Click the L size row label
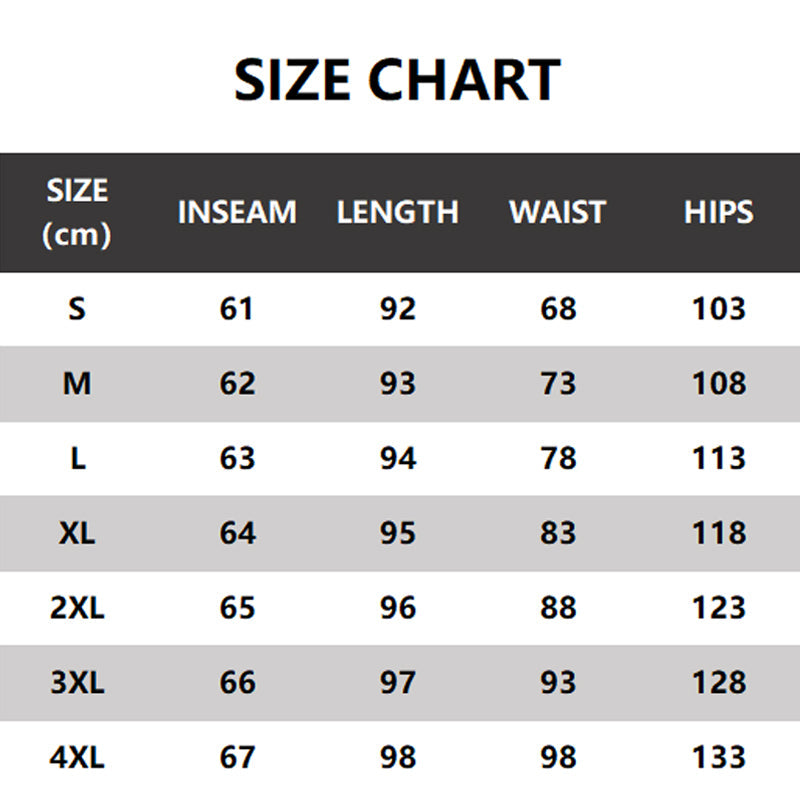The height and width of the screenshot is (800, 800). tap(77, 458)
